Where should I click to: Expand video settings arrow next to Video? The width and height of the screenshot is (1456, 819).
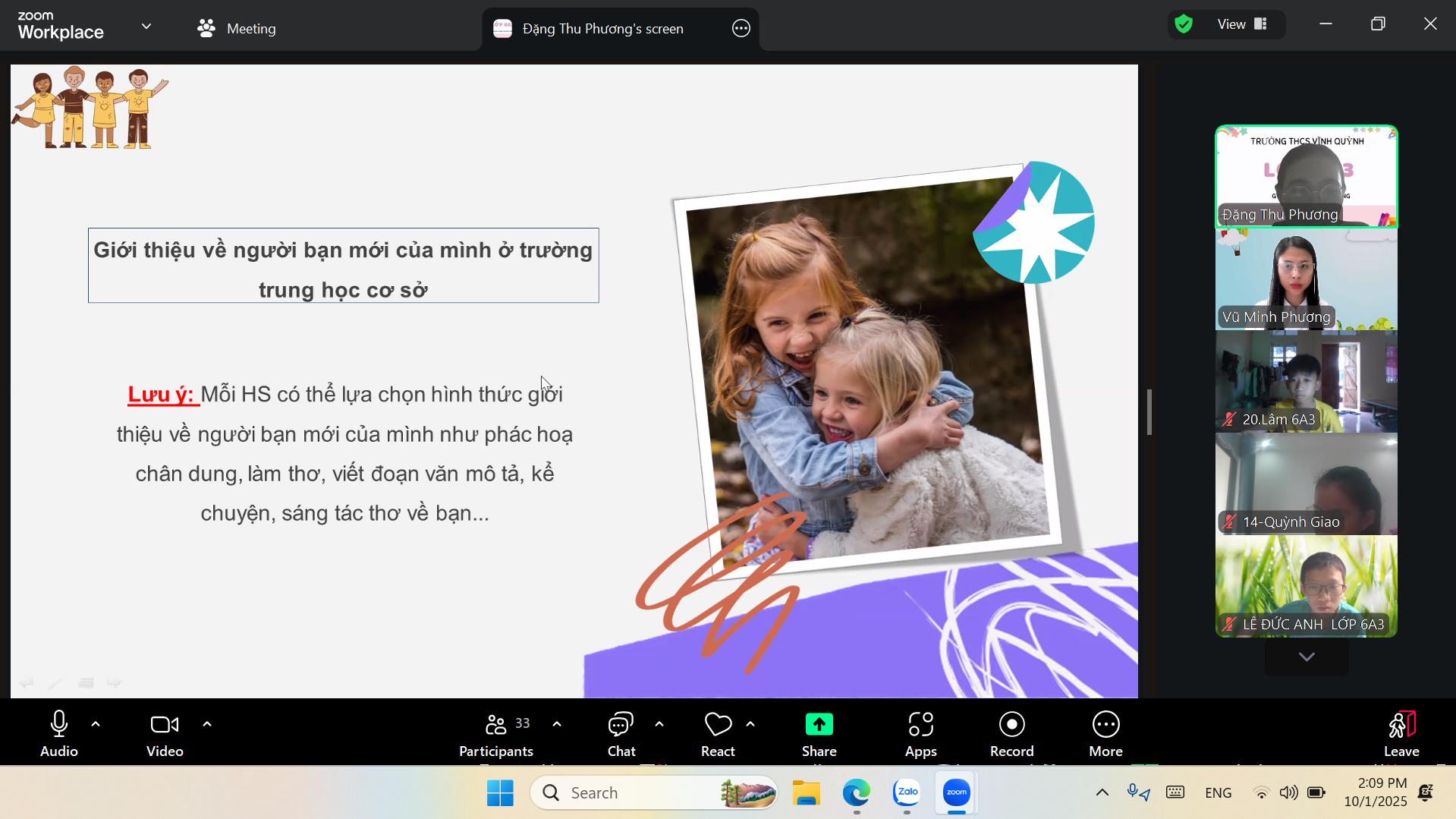(x=207, y=724)
